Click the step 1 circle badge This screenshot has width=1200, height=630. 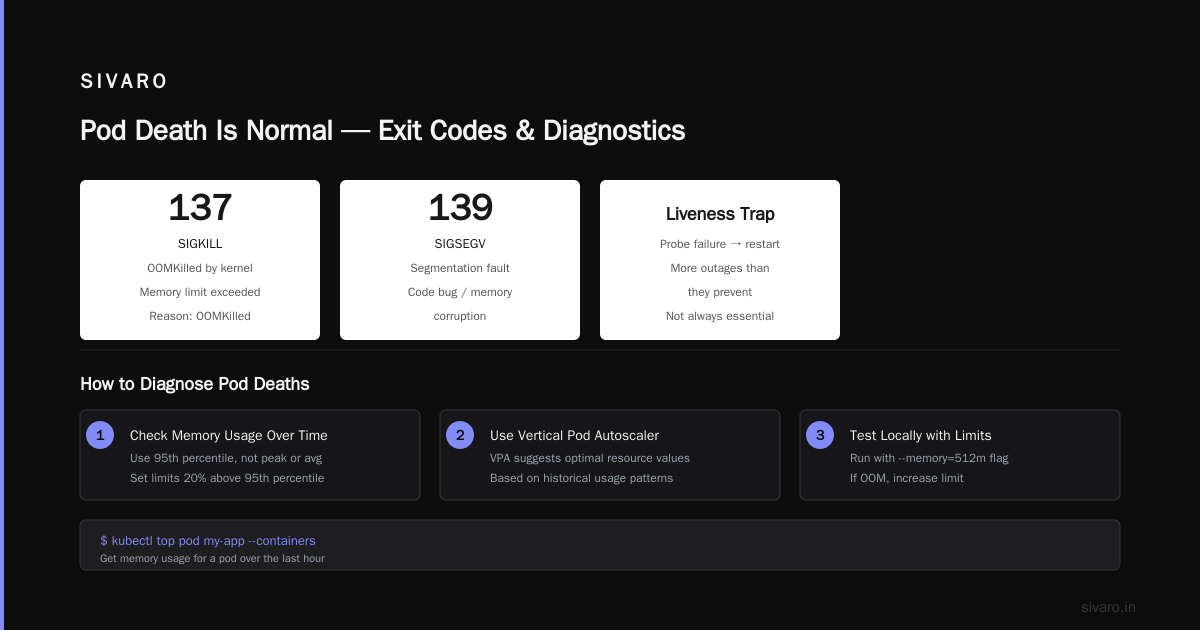point(100,435)
